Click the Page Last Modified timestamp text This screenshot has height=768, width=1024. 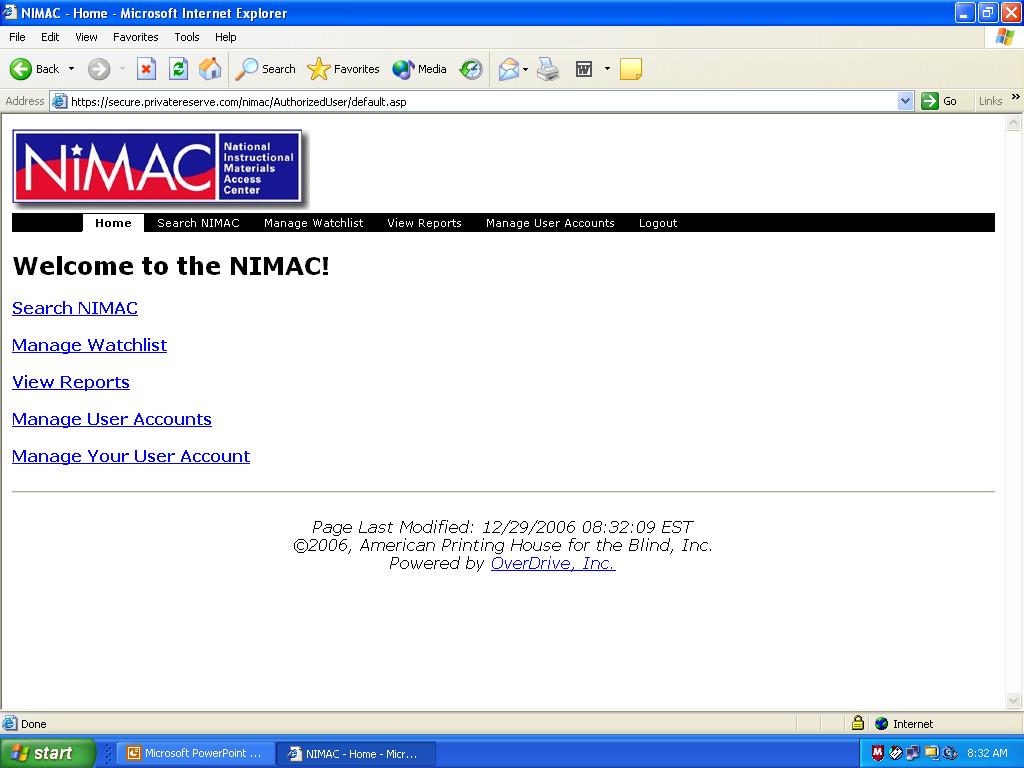point(502,527)
